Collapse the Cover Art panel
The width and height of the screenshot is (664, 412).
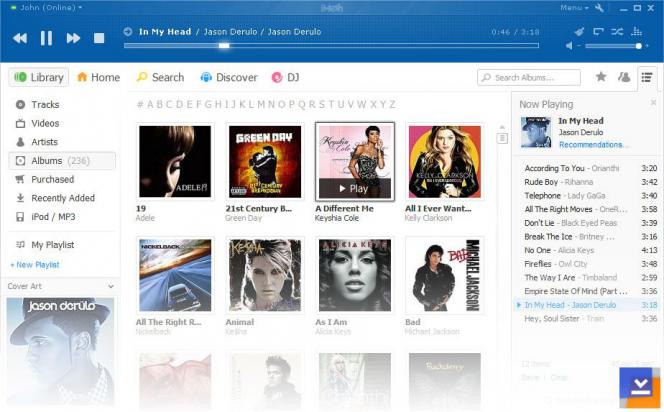pyautogui.click(x=110, y=286)
